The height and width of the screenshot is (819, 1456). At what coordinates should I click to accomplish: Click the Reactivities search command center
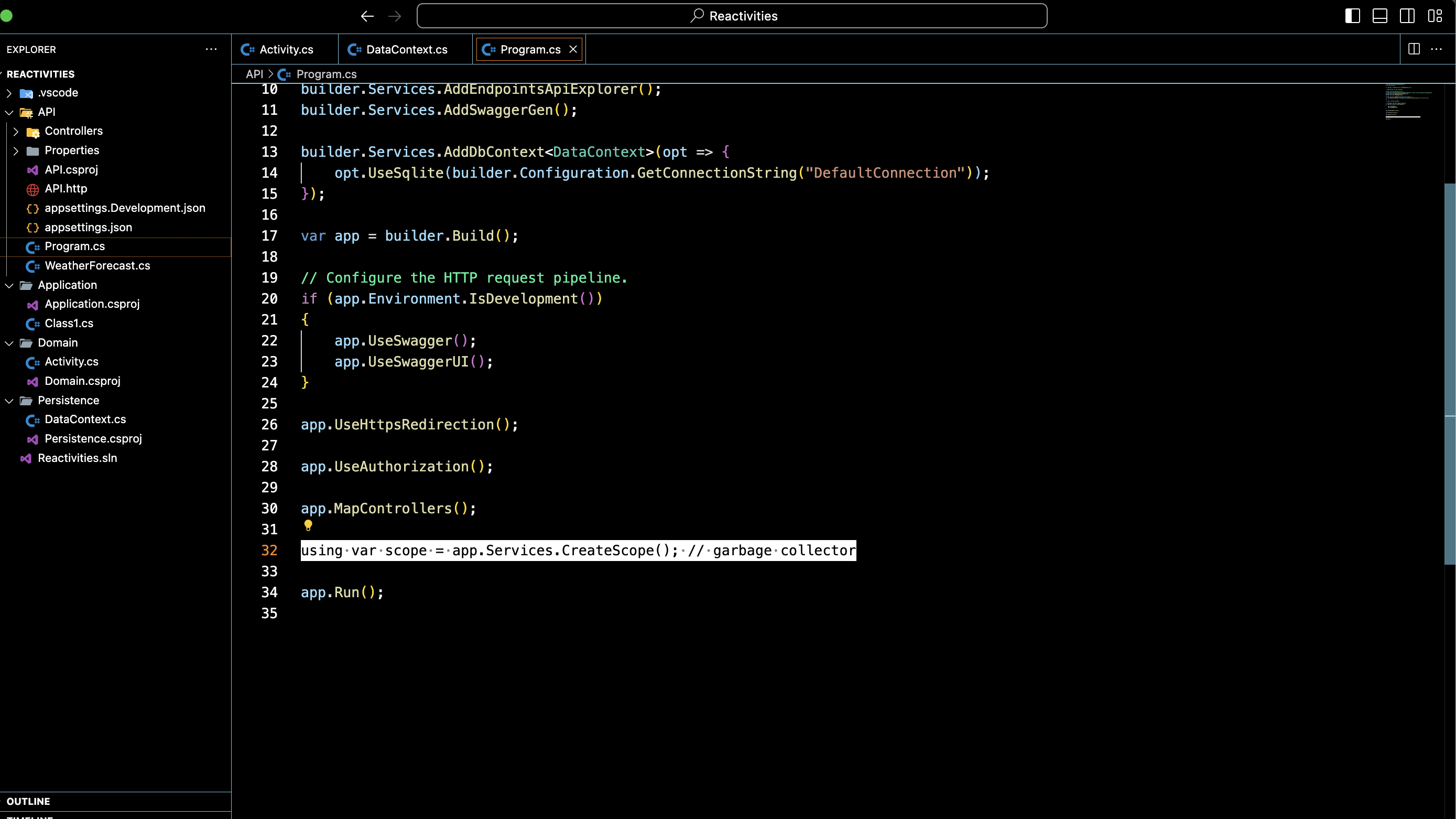tap(731, 16)
